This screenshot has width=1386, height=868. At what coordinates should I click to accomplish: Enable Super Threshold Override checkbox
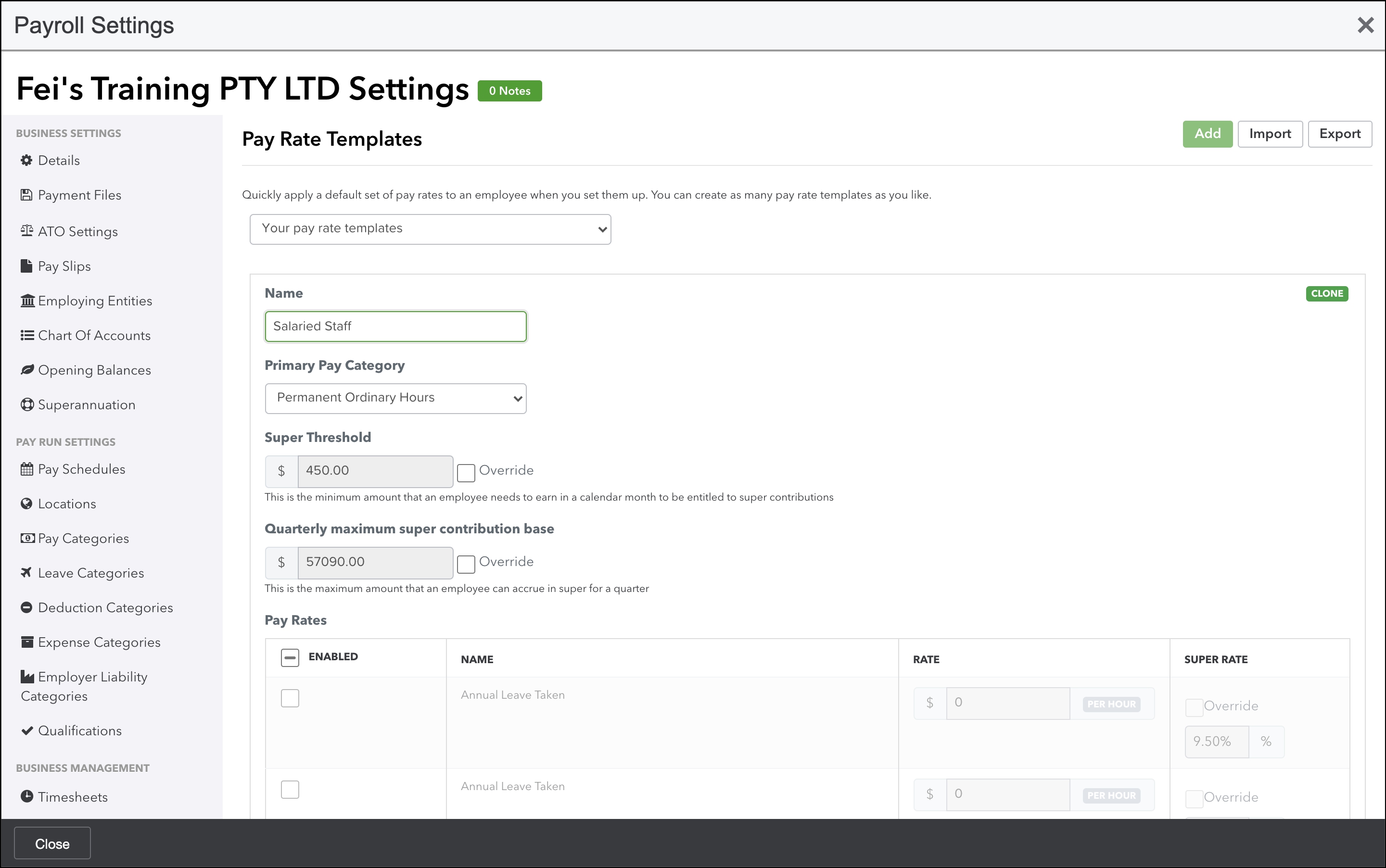point(466,473)
